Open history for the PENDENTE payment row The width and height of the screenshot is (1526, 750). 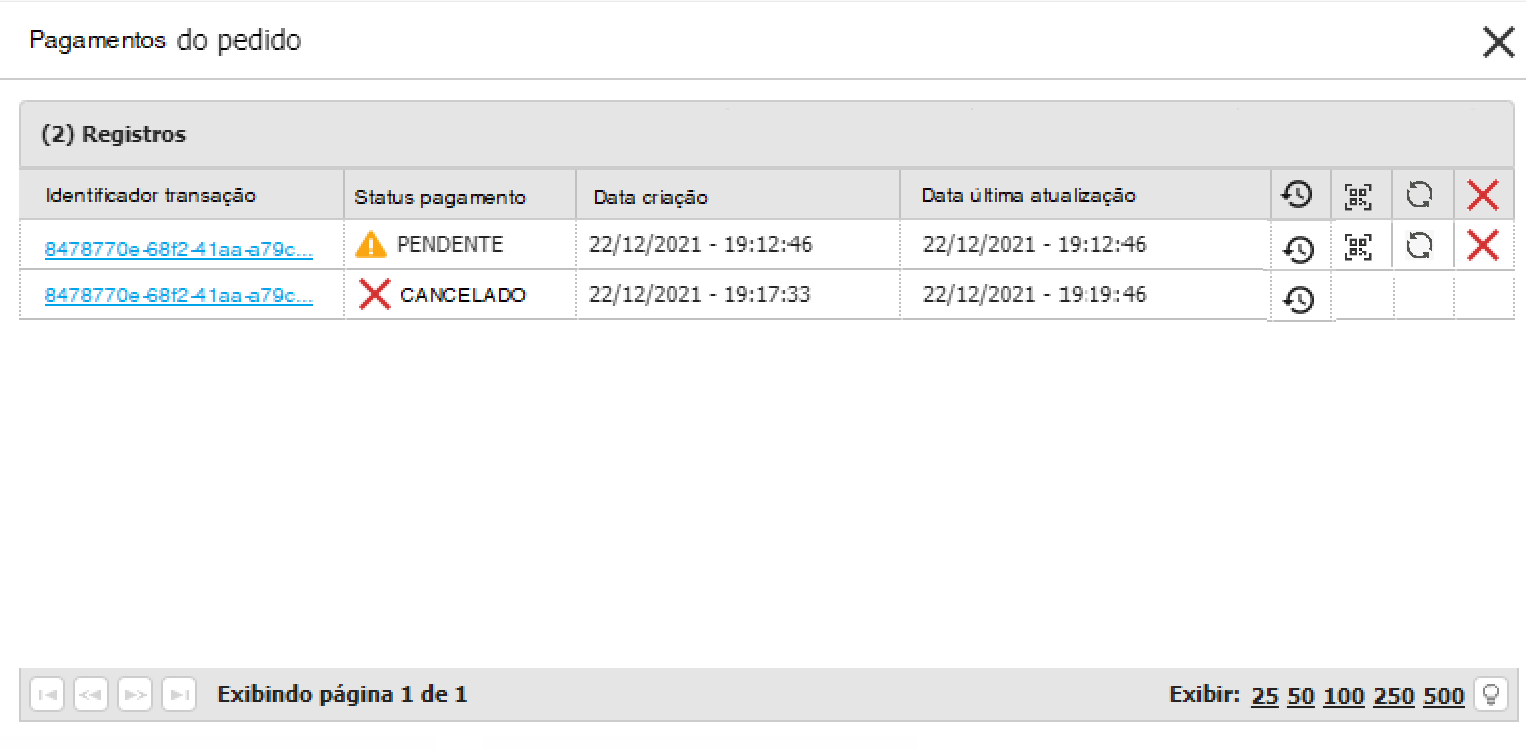point(1298,248)
